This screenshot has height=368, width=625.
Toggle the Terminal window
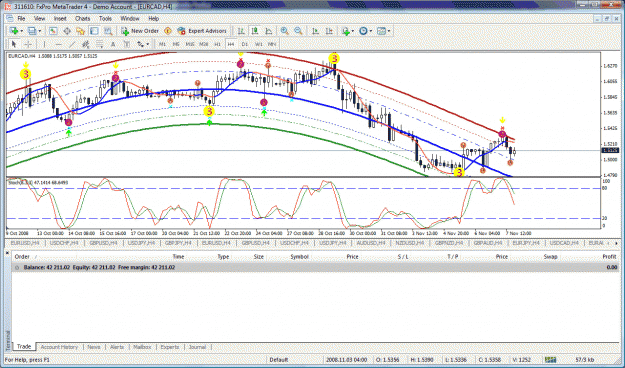(x=94, y=31)
